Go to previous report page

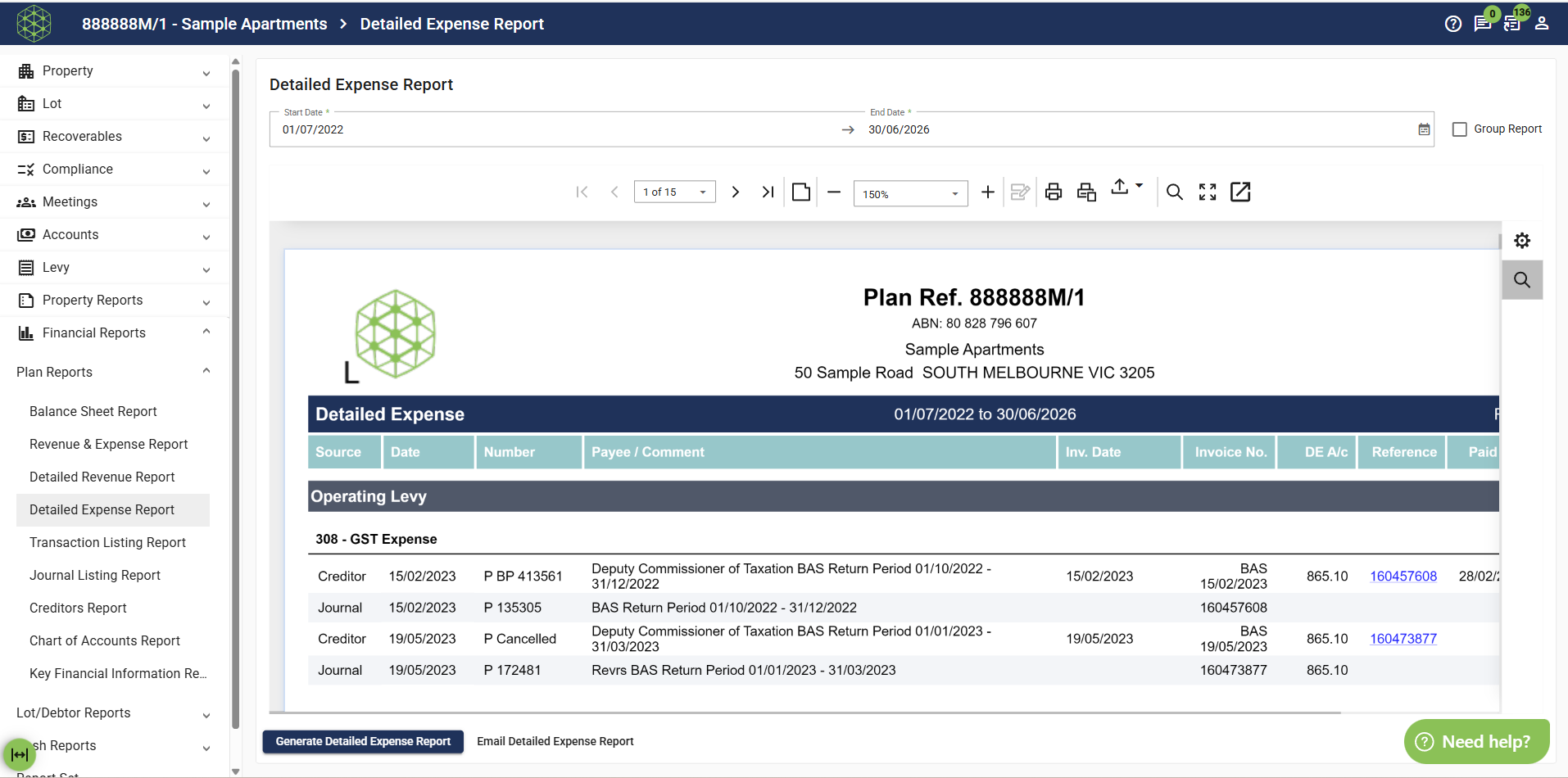pyautogui.click(x=614, y=192)
